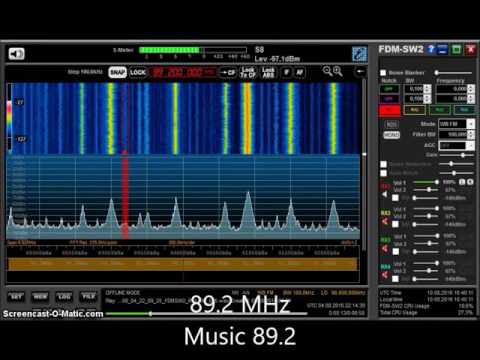Open the FILE button

[88, 296]
